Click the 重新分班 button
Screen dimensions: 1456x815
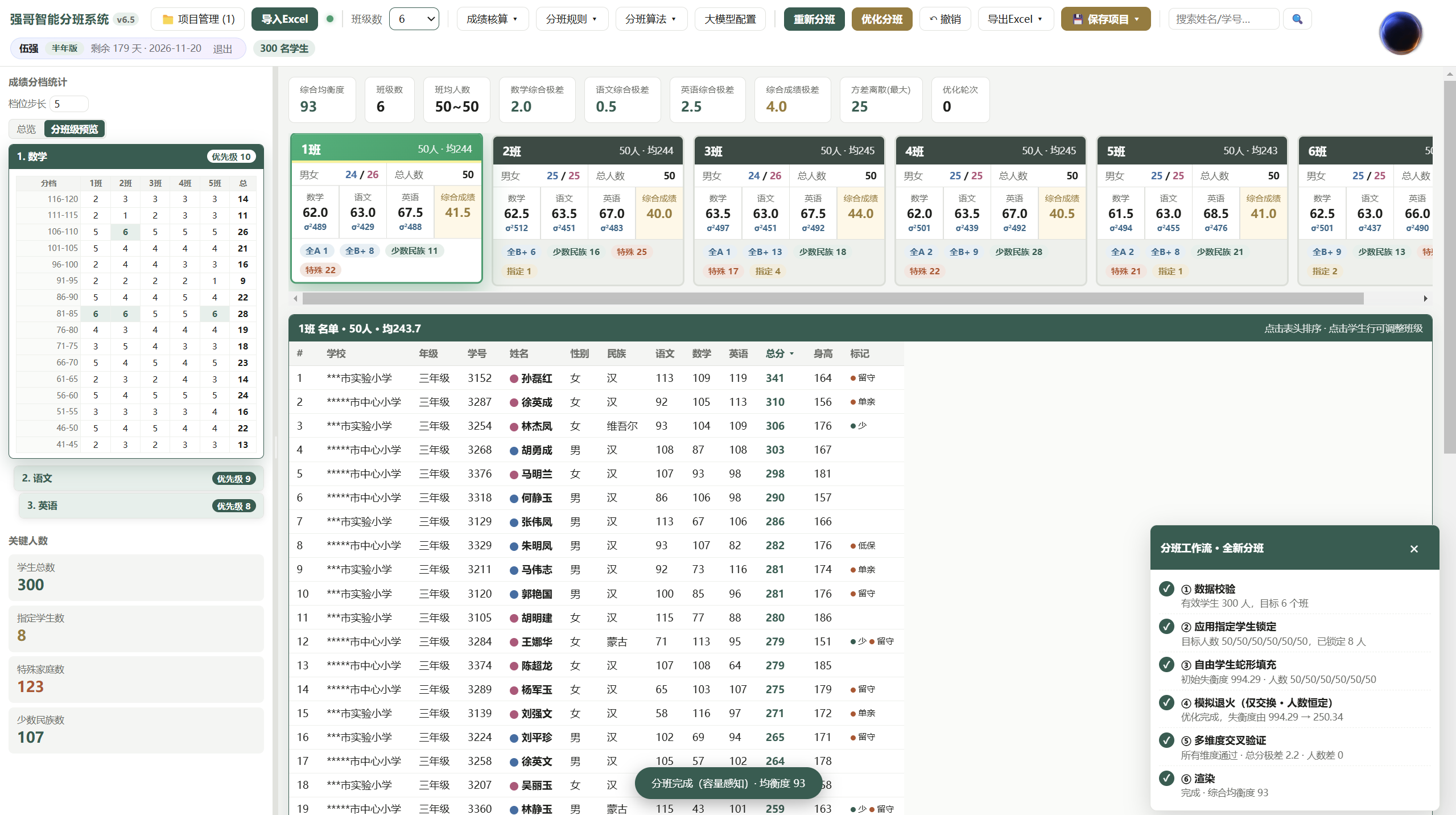pos(814,19)
